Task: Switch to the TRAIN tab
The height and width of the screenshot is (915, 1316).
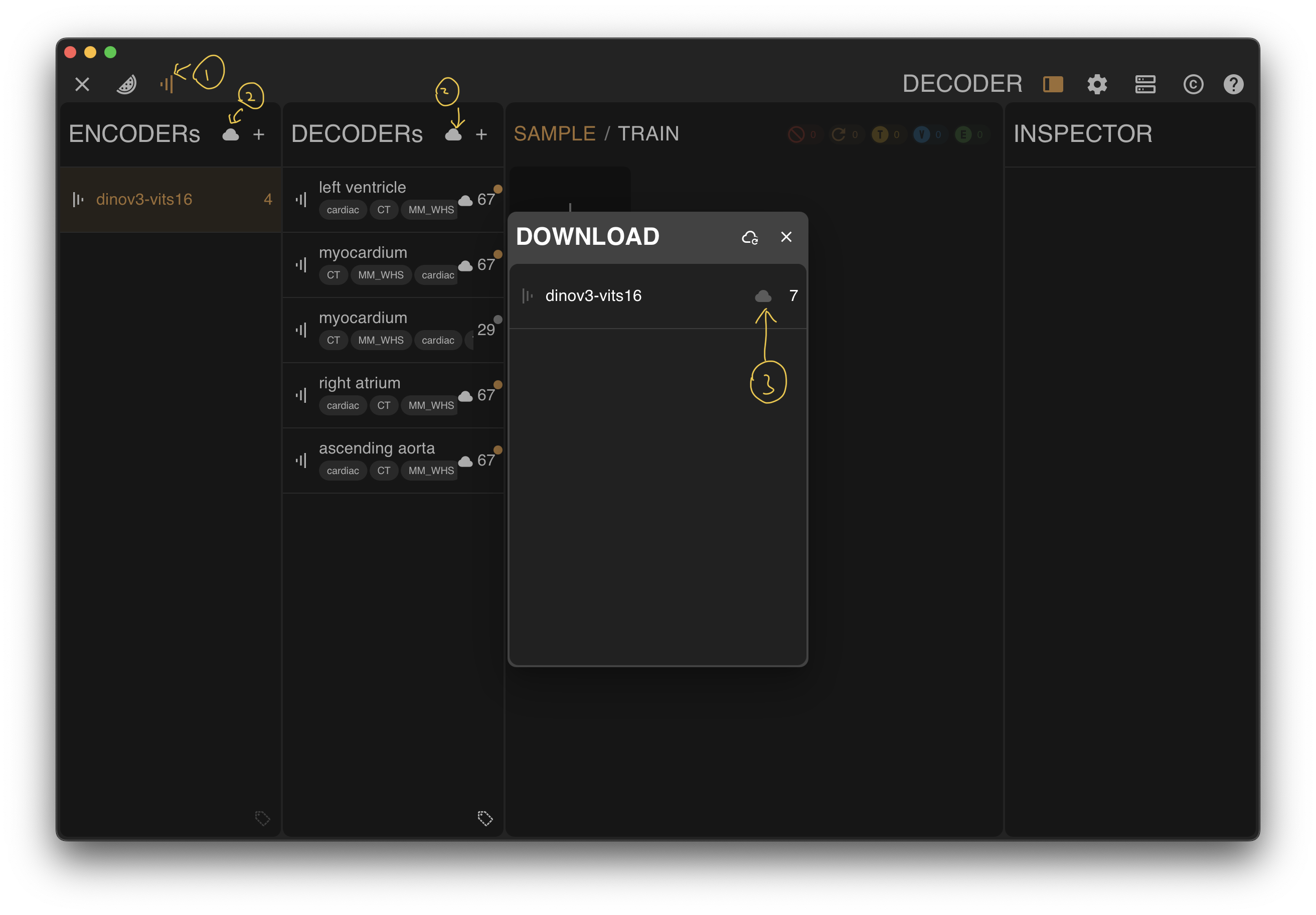Action: point(647,133)
